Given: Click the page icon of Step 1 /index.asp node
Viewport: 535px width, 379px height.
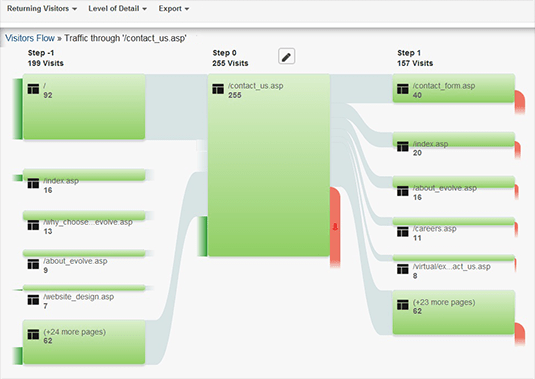Looking at the screenshot, I should pyautogui.click(x=403, y=147).
